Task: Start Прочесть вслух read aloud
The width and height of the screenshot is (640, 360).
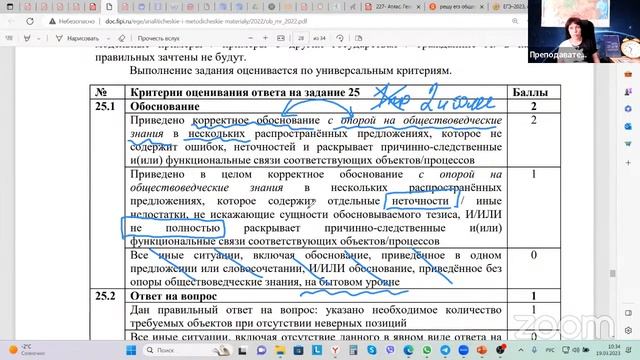Action: tap(158, 38)
